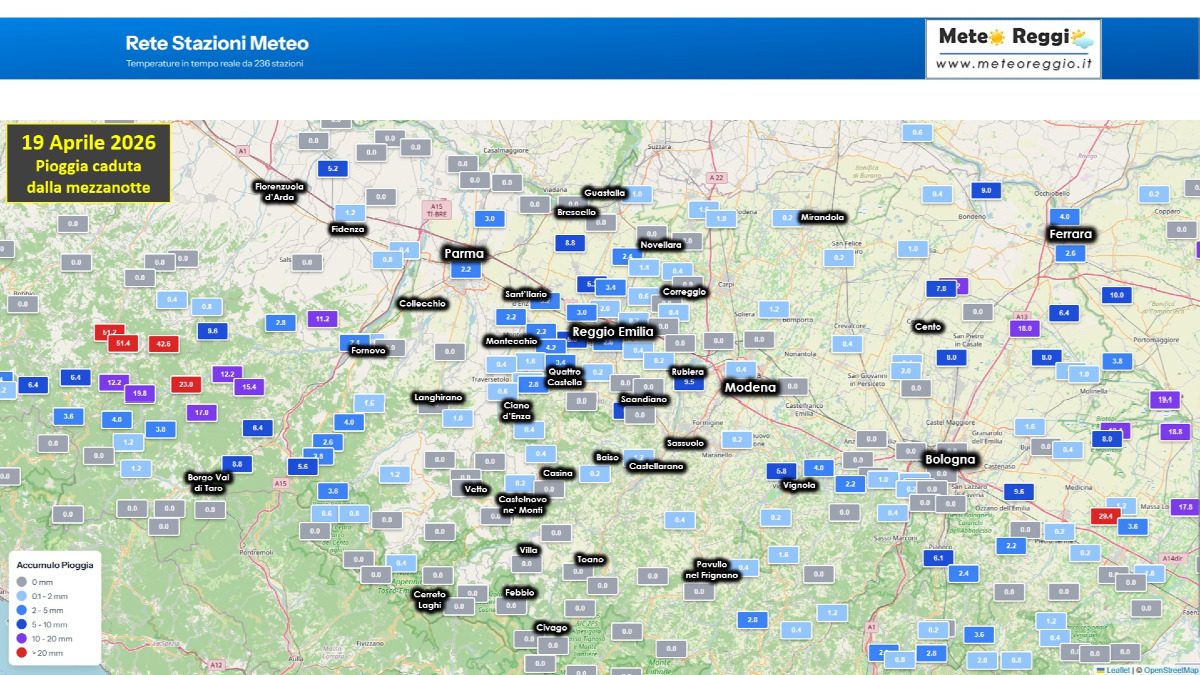1200x675 pixels.
Task: Open the 5.2 marker near Fiorenzuola d'Arda
Action: (x=332, y=168)
